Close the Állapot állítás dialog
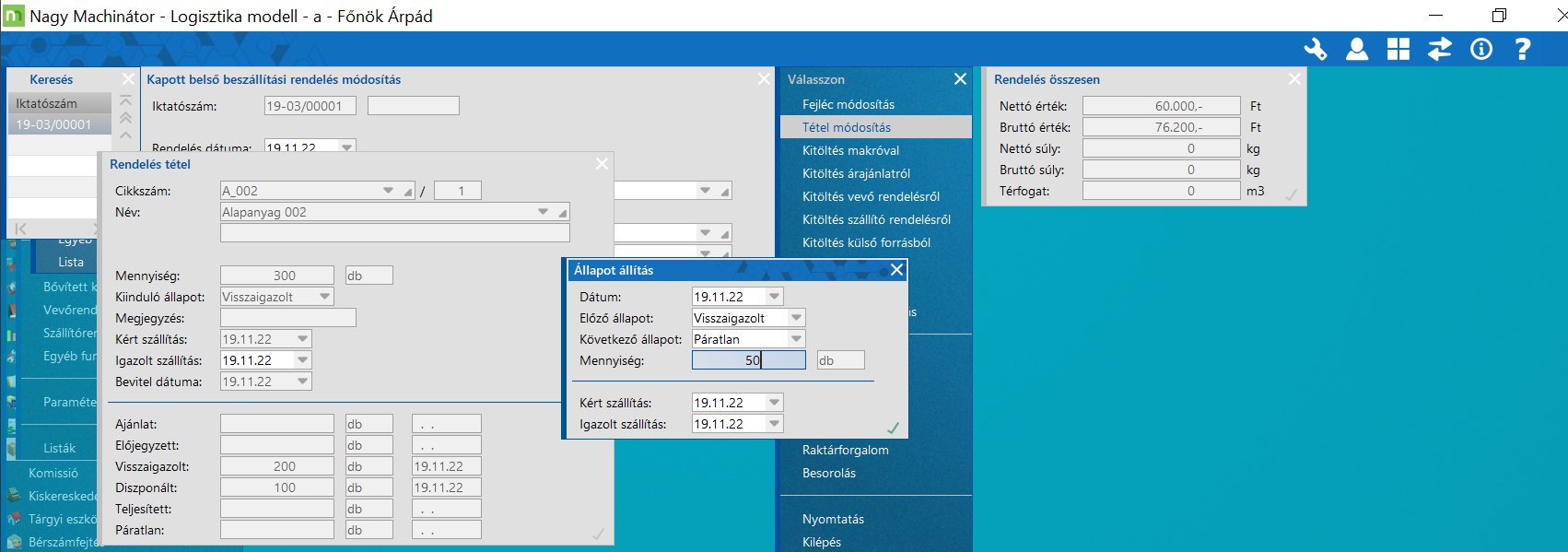Screen dimensions: 1568x552 point(896,269)
